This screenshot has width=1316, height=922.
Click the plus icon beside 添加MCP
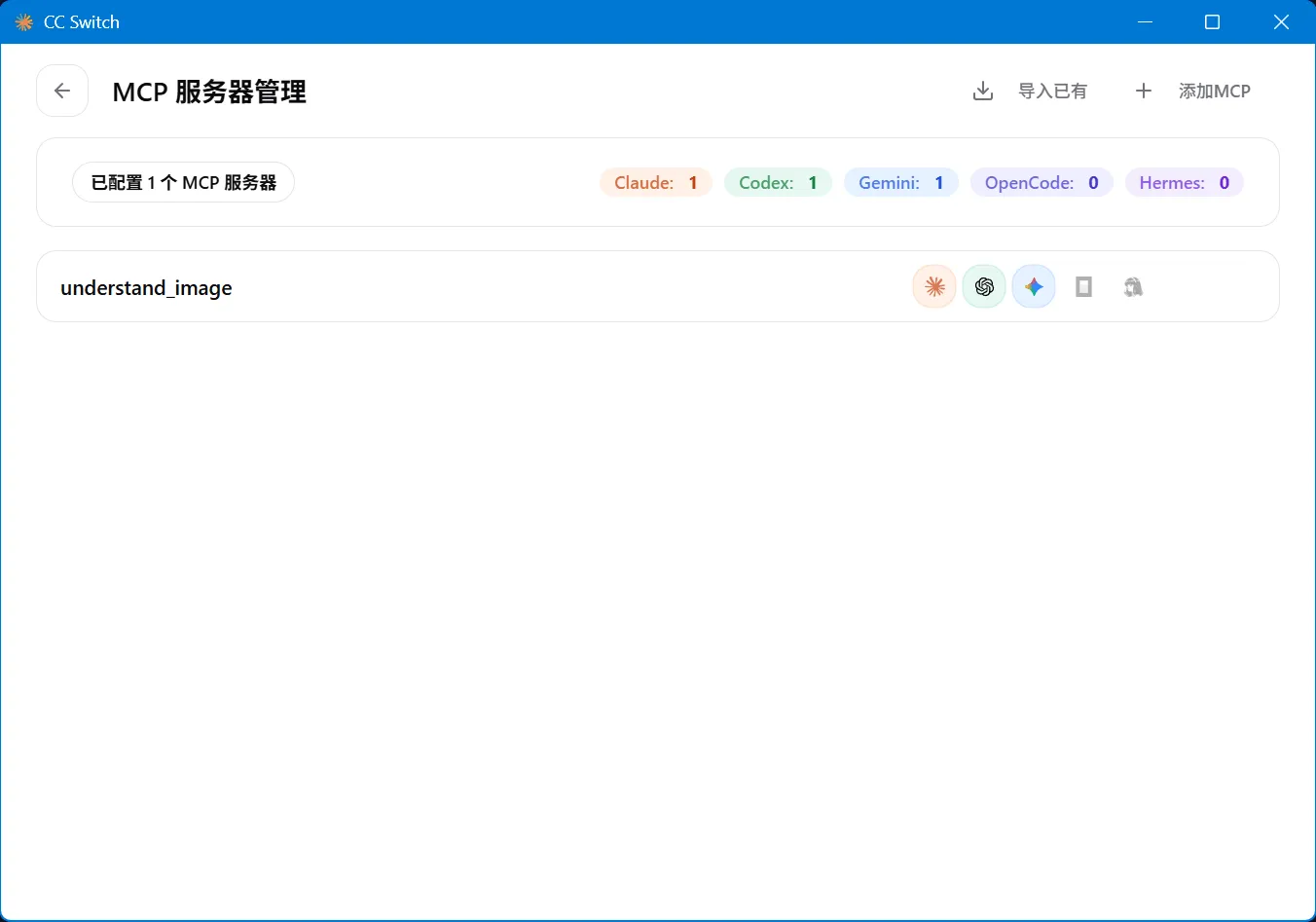1144,91
